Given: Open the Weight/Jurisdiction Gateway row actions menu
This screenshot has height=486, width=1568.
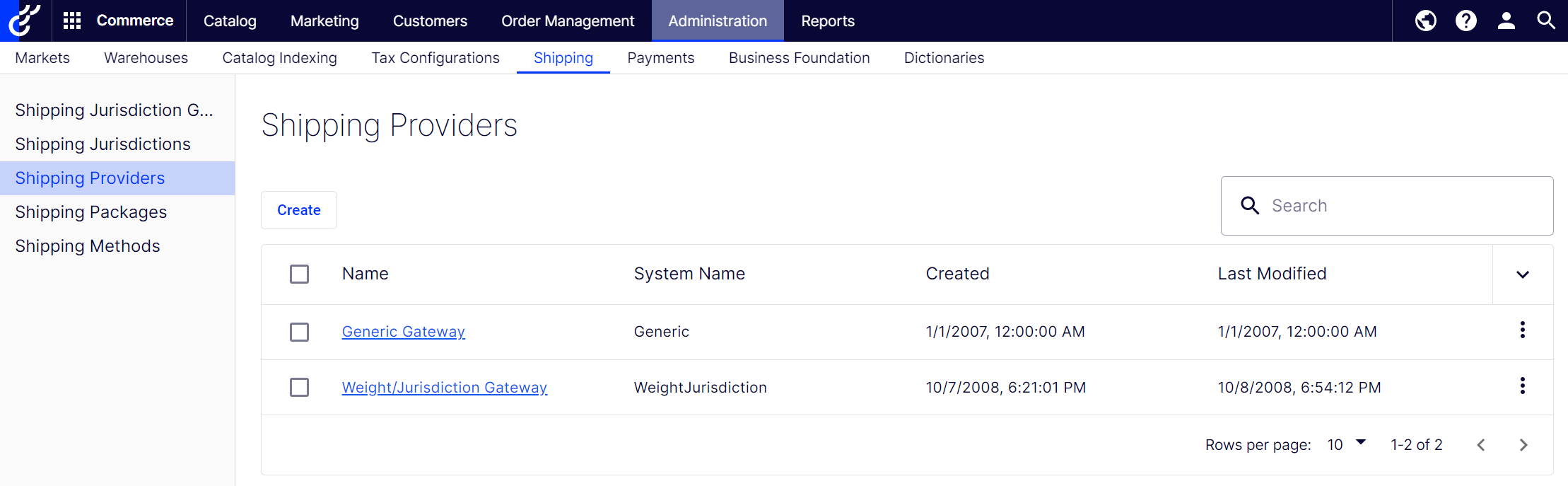Looking at the screenshot, I should pyautogui.click(x=1522, y=386).
